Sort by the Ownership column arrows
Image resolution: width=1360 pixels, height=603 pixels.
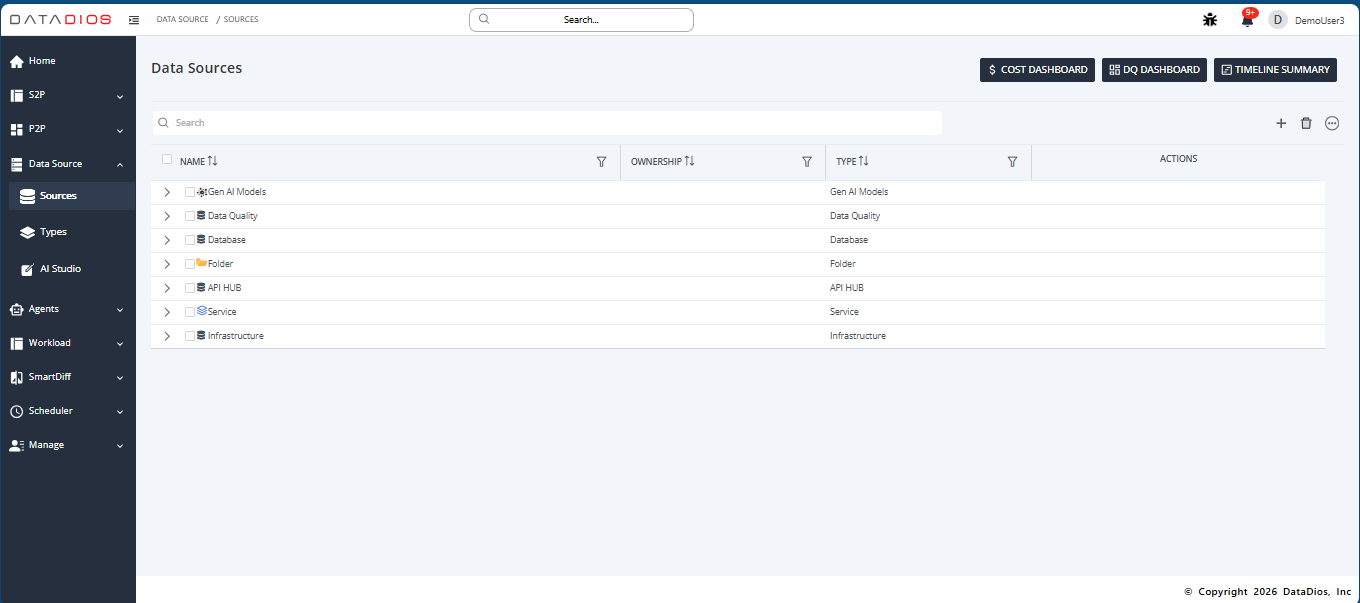click(690, 161)
